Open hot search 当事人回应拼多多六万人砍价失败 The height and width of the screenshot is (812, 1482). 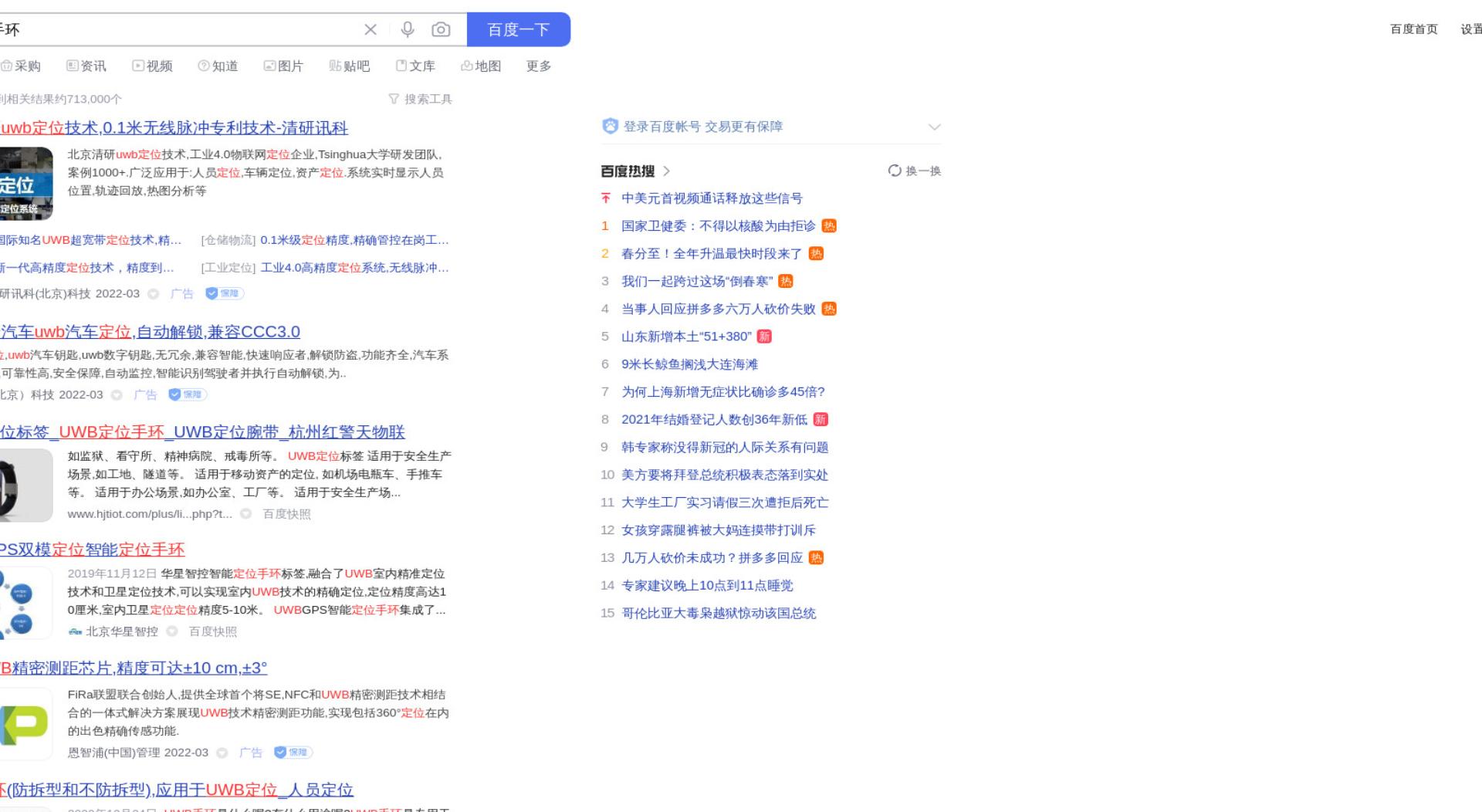click(718, 310)
